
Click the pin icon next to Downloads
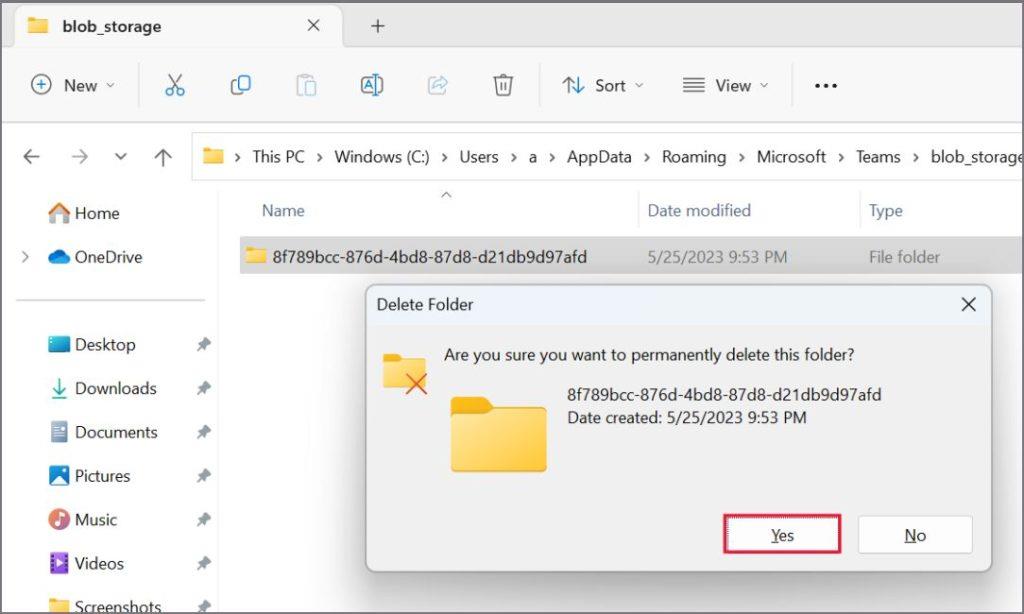204,388
